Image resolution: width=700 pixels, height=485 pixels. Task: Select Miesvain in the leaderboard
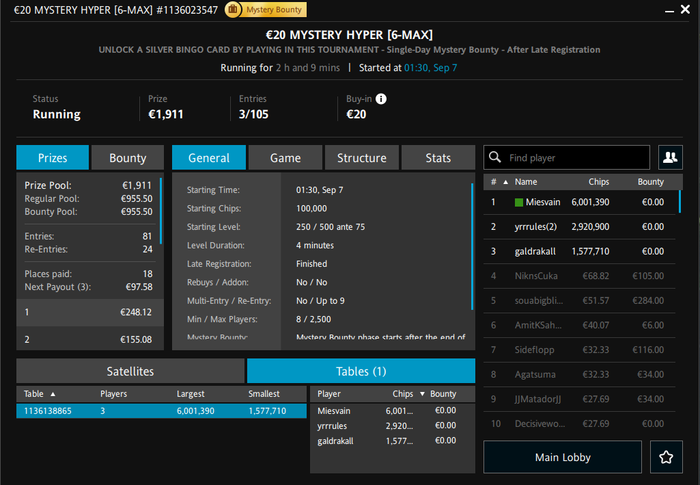pyautogui.click(x=579, y=202)
